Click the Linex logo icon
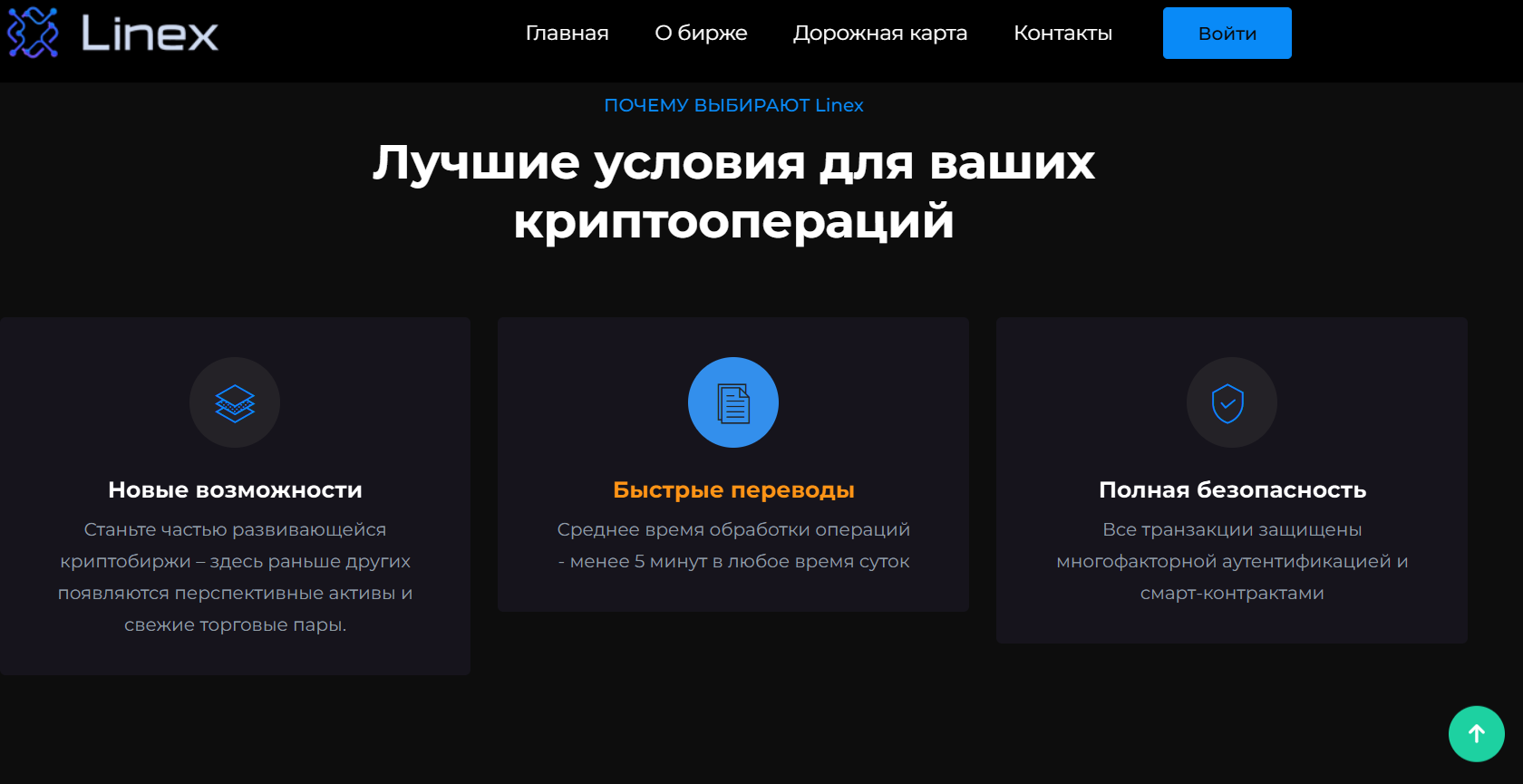Viewport: 1523px width, 784px height. click(33, 33)
